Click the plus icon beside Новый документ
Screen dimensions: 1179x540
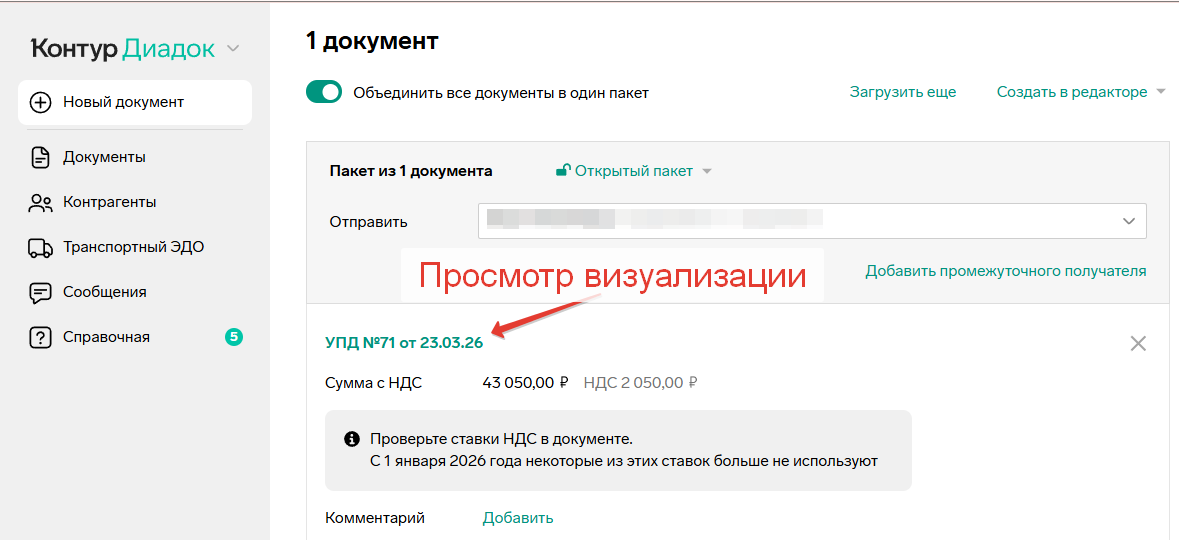pos(41,102)
